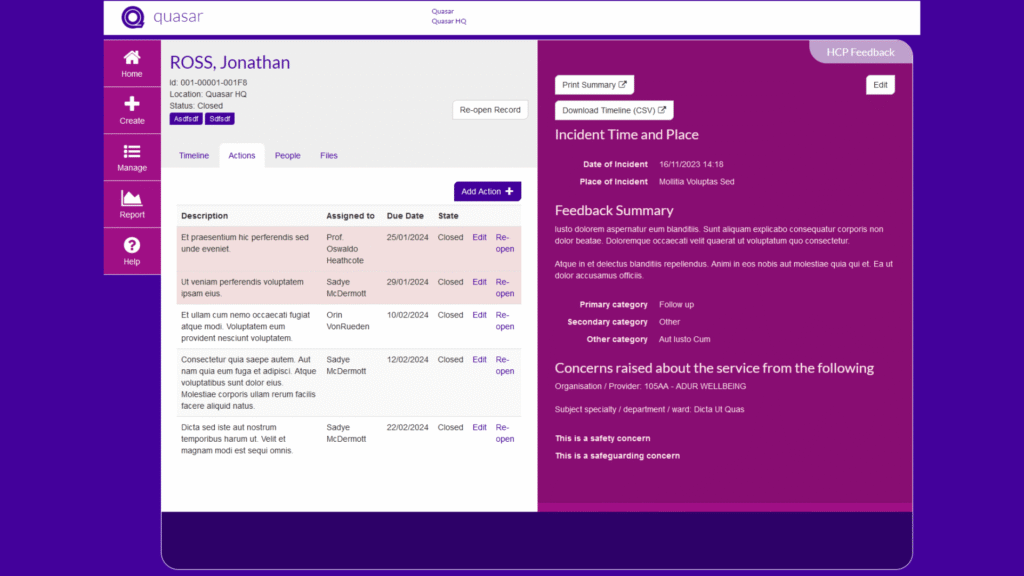
Task: Open the Files tab
Action: pyautogui.click(x=329, y=156)
